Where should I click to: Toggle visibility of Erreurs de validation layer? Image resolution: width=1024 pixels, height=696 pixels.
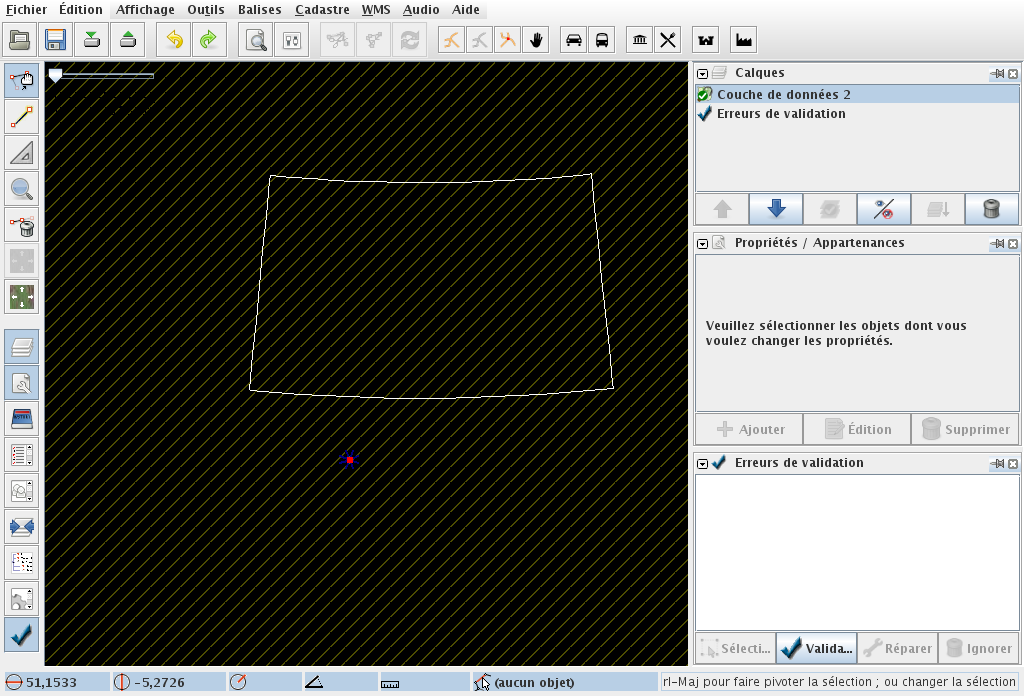tap(705, 114)
